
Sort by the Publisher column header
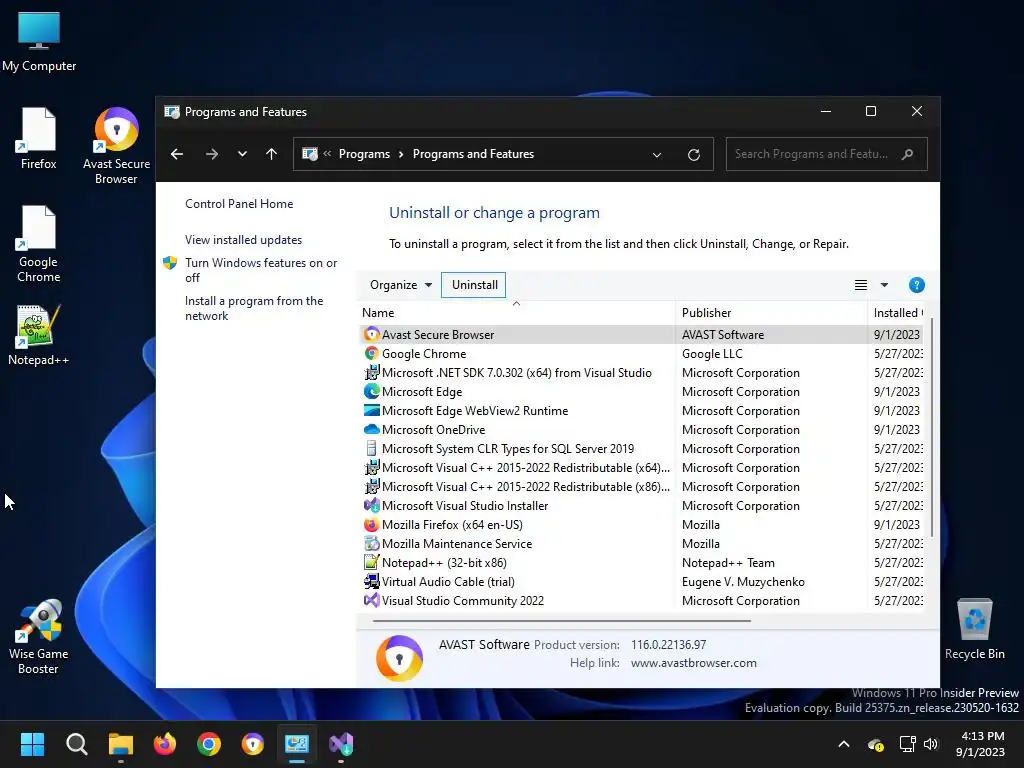[x=771, y=313]
